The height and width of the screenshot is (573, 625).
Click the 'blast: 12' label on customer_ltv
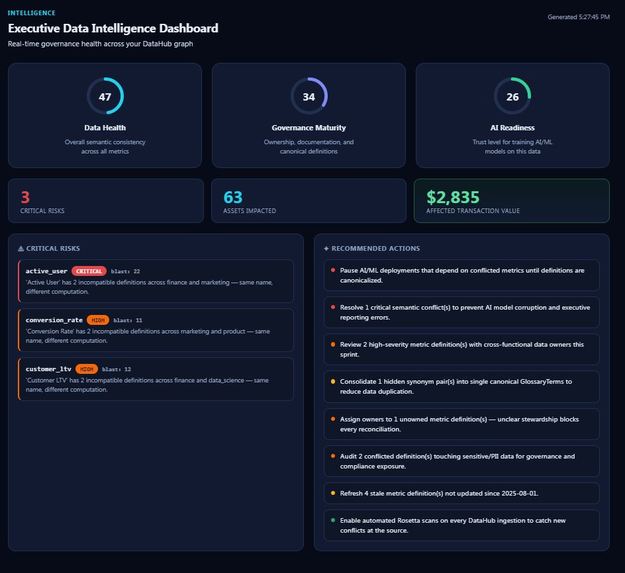[116, 369]
